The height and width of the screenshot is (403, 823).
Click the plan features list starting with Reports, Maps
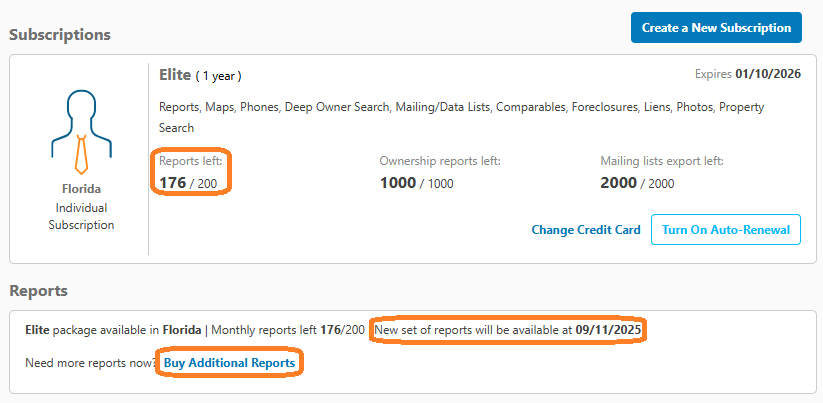[461, 118]
